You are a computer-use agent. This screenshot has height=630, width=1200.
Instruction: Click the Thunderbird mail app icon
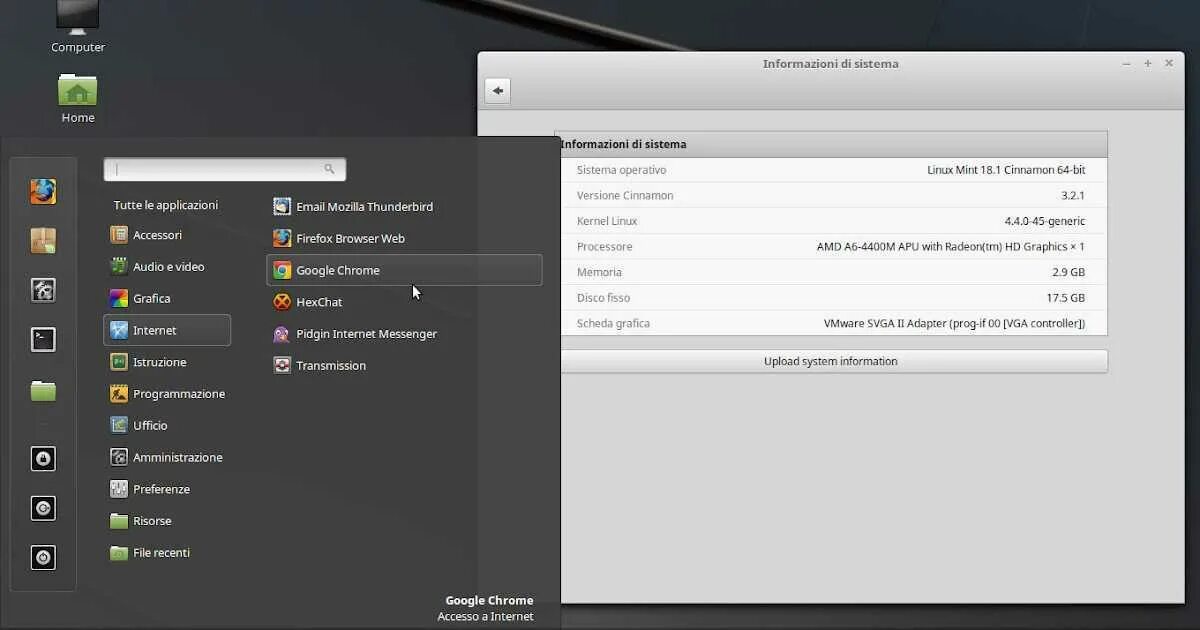pos(282,207)
